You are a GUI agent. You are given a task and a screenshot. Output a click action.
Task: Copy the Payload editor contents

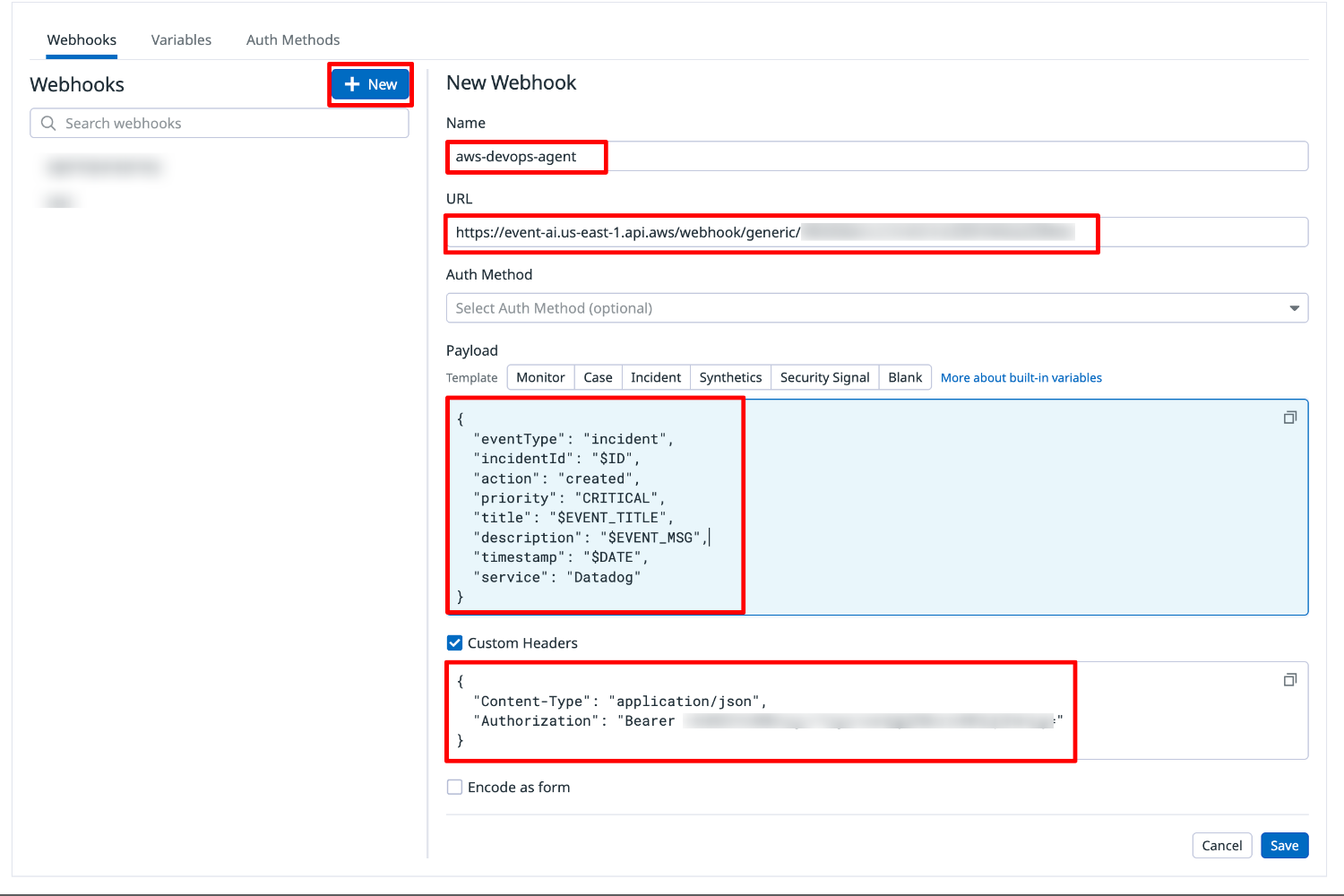pos(1290,418)
